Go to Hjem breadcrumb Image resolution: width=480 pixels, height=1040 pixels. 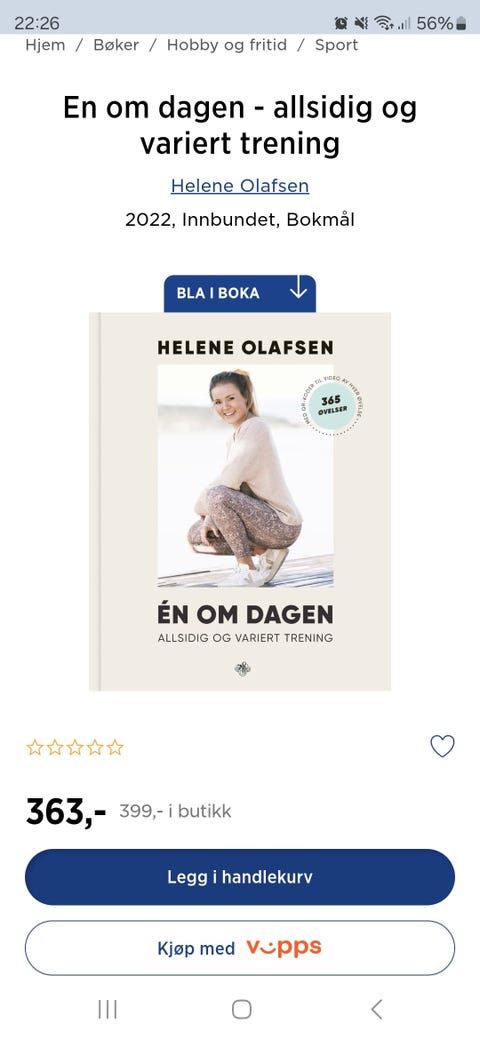[46, 45]
